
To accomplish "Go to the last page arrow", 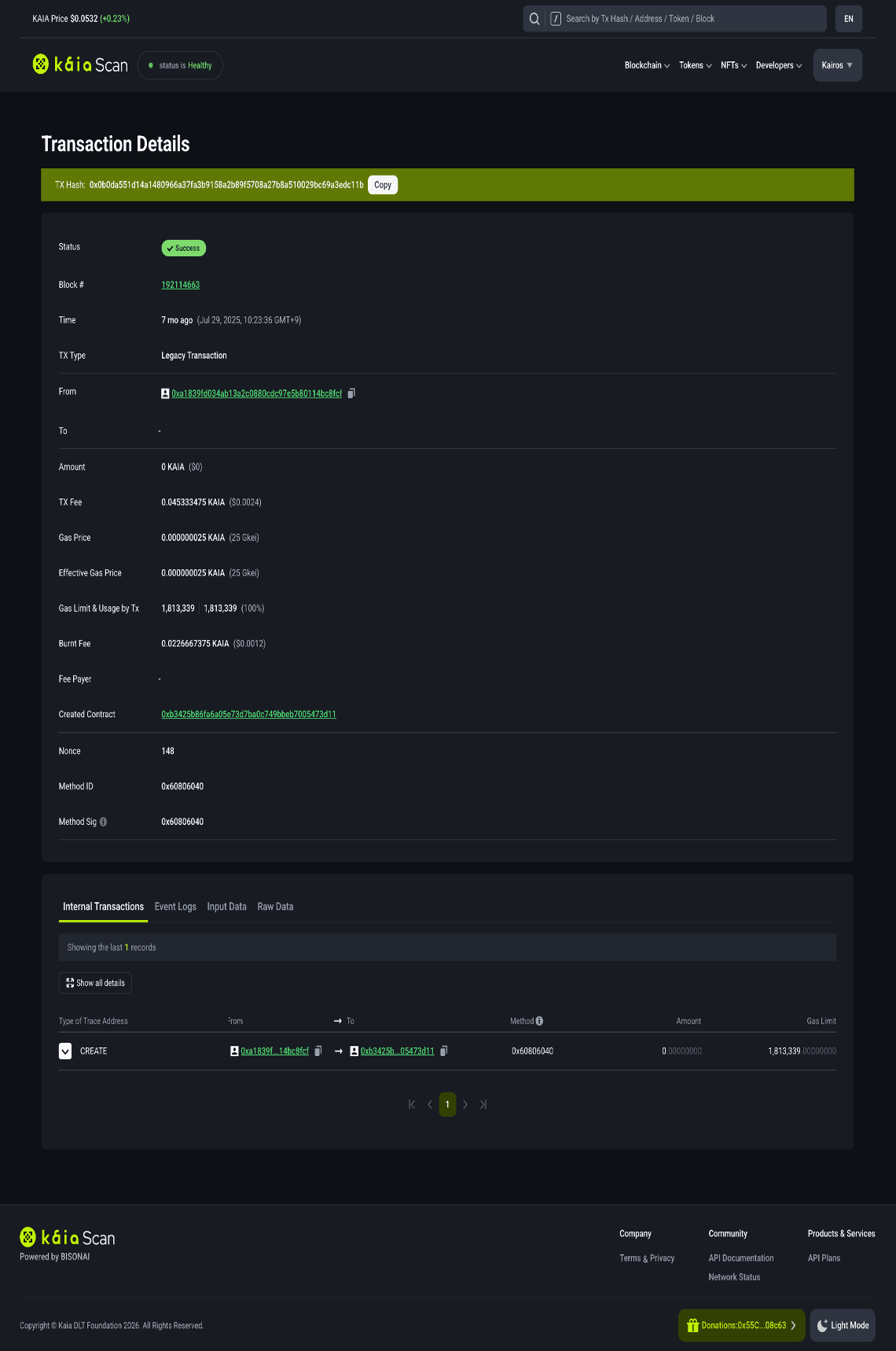I will [483, 1105].
